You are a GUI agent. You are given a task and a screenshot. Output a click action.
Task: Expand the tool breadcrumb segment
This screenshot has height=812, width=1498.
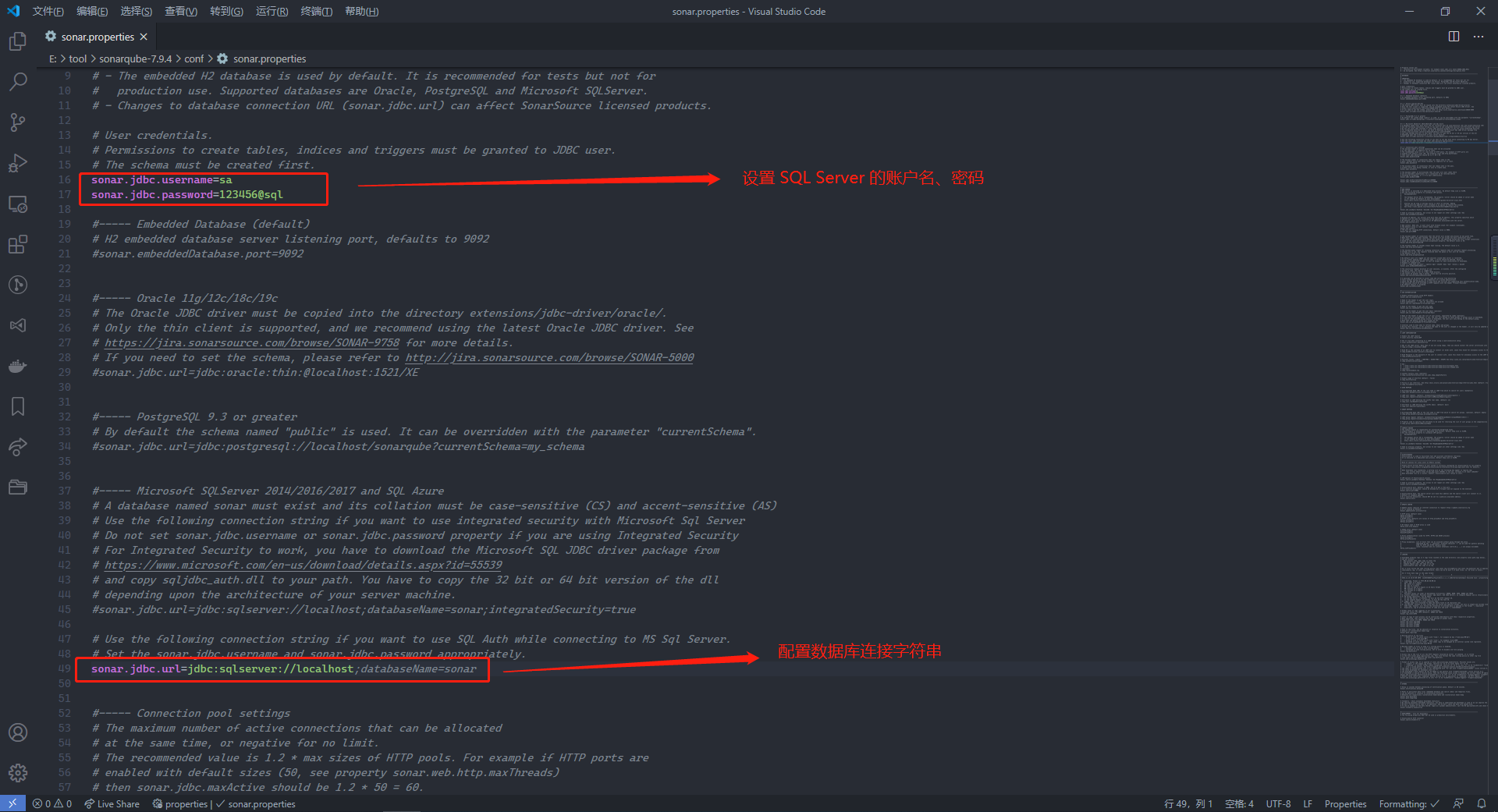(x=78, y=59)
